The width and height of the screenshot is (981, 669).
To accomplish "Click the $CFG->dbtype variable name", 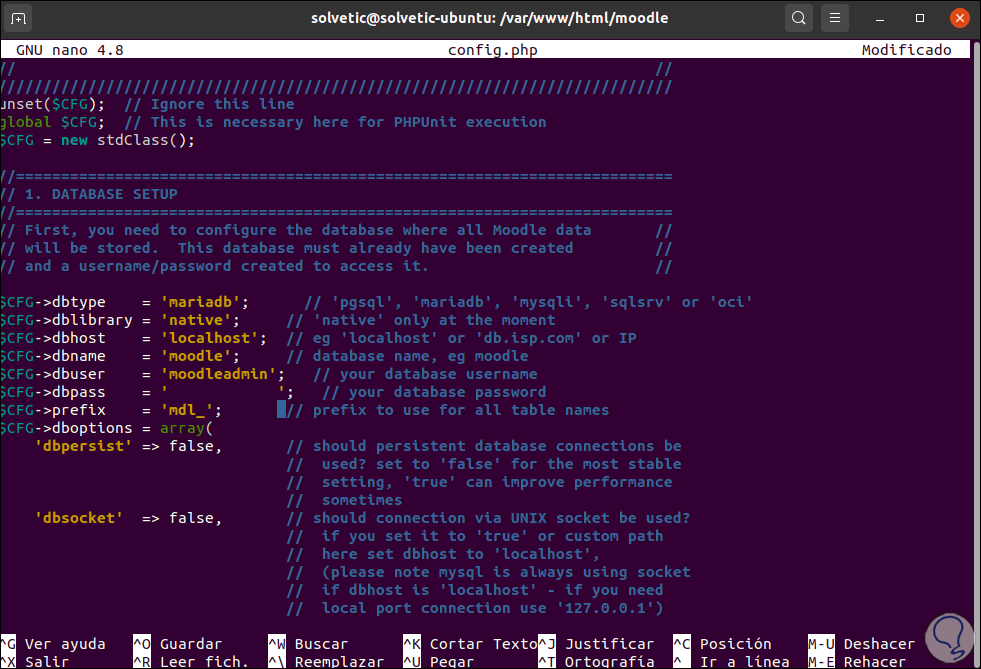I will (x=53, y=302).
